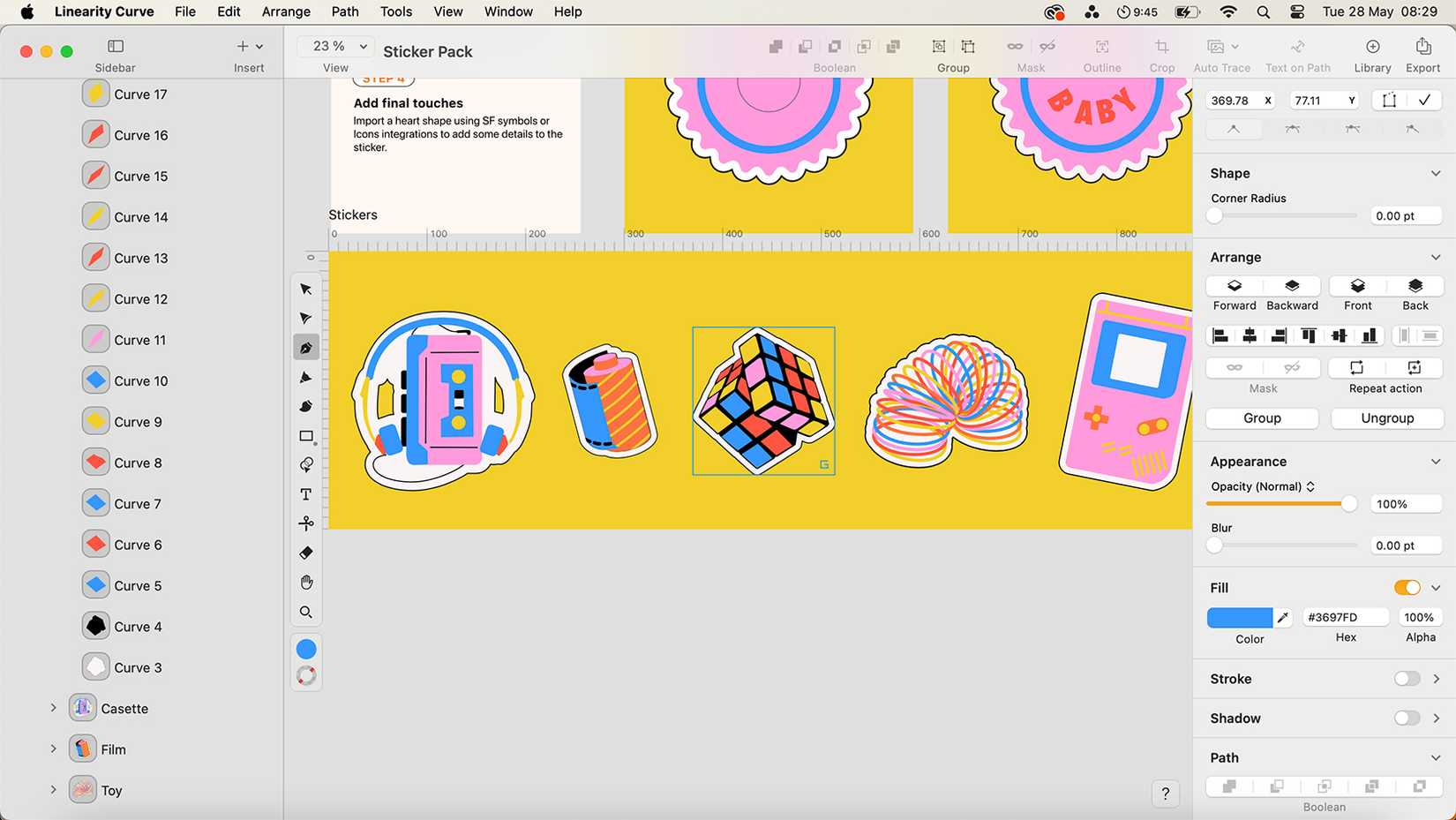Expand the Casette layer group

pos(54,708)
